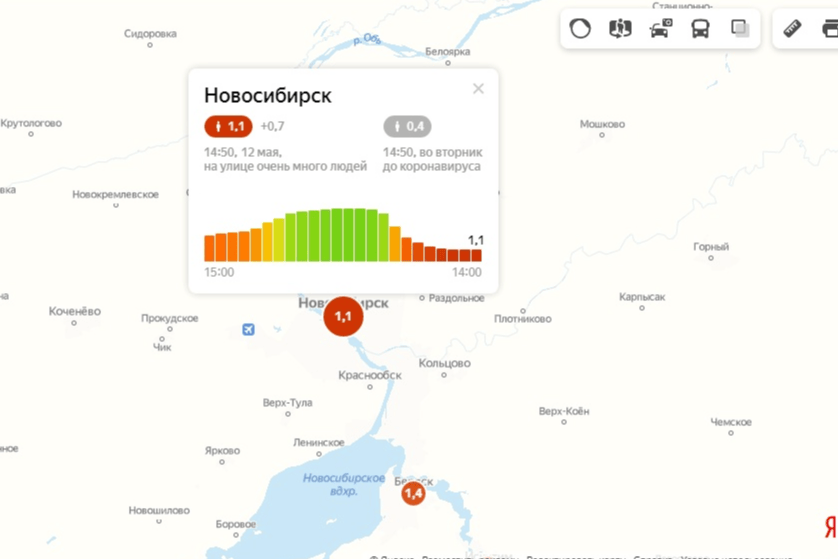Screen dimensions: 839x559
Task: Click the р. Обь river label
Action: tap(367, 40)
